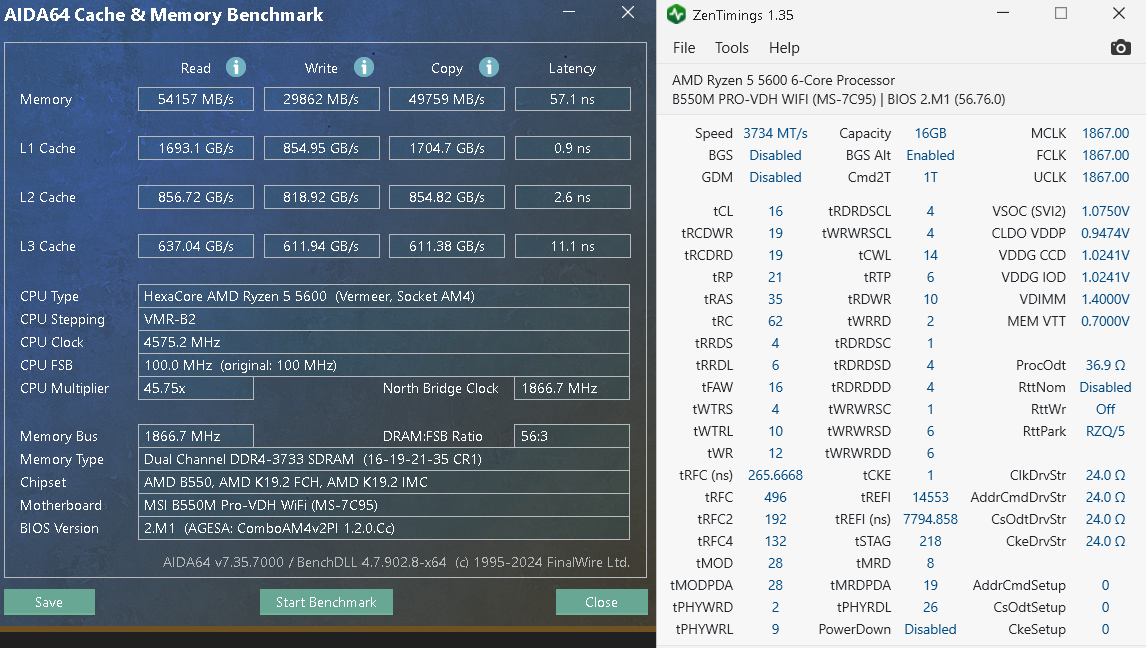The image size is (1146, 648).
Task: Click Capacity value 16GB
Action: 930,133
